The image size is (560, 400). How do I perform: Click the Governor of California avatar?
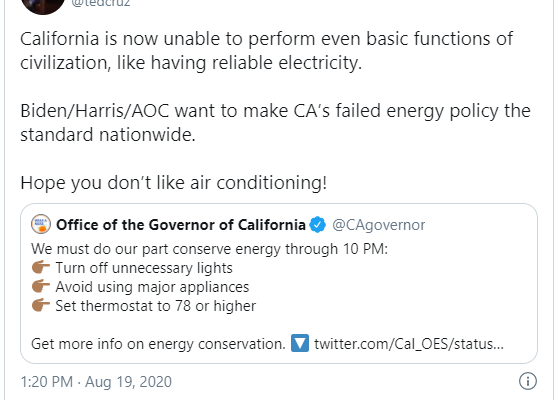(41, 224)
